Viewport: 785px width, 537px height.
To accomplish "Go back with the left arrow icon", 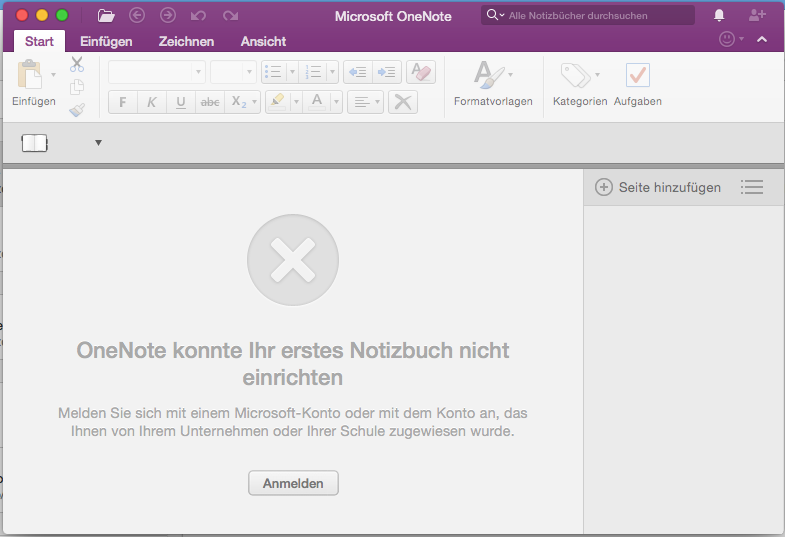I will pos(137,16).
